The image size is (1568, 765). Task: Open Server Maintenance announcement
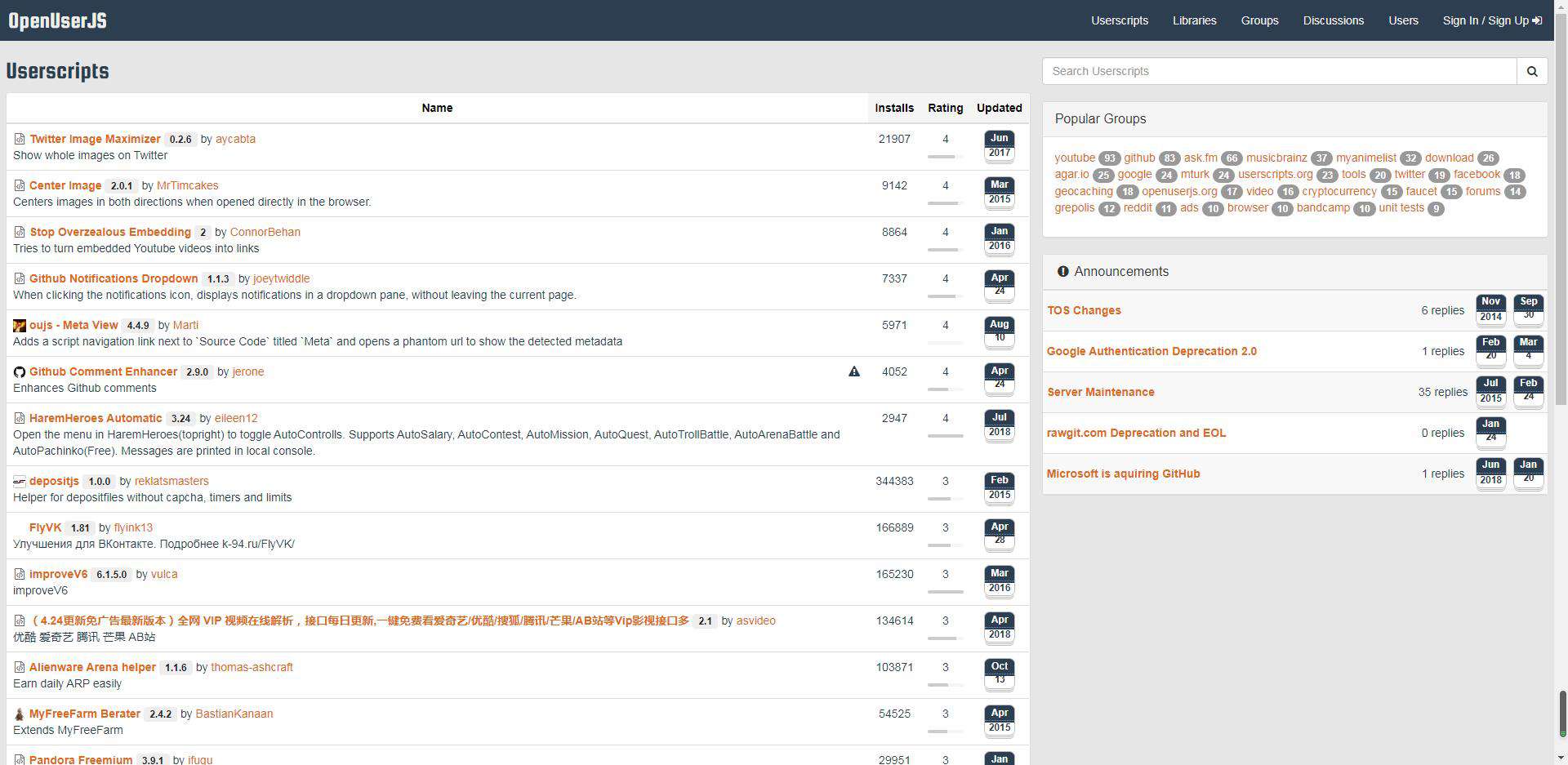point(1101,392)
